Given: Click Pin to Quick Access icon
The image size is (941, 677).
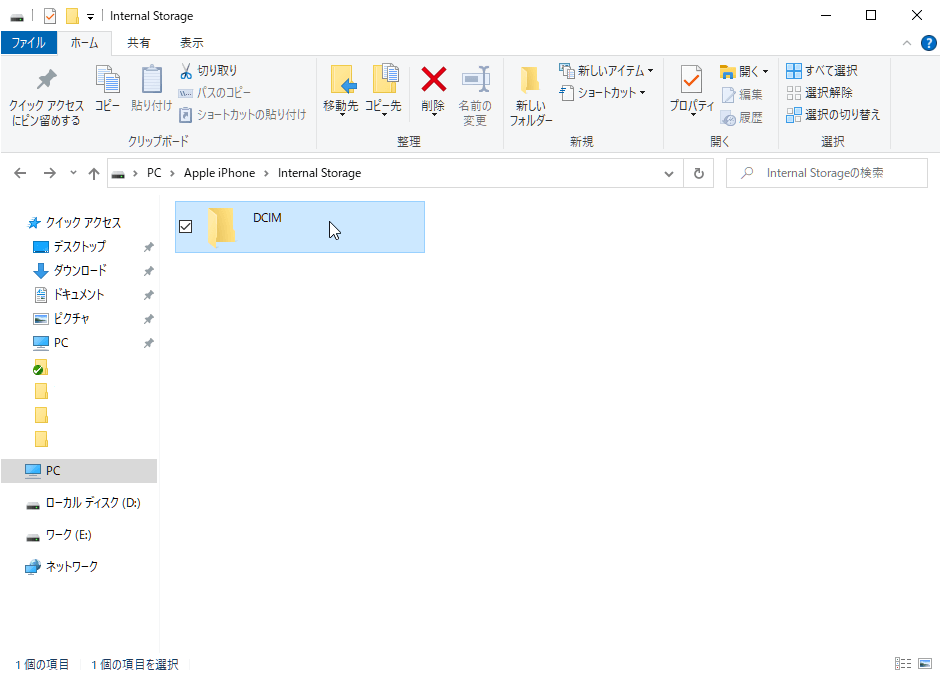Looking at the screenshot, I should (46, 81).
